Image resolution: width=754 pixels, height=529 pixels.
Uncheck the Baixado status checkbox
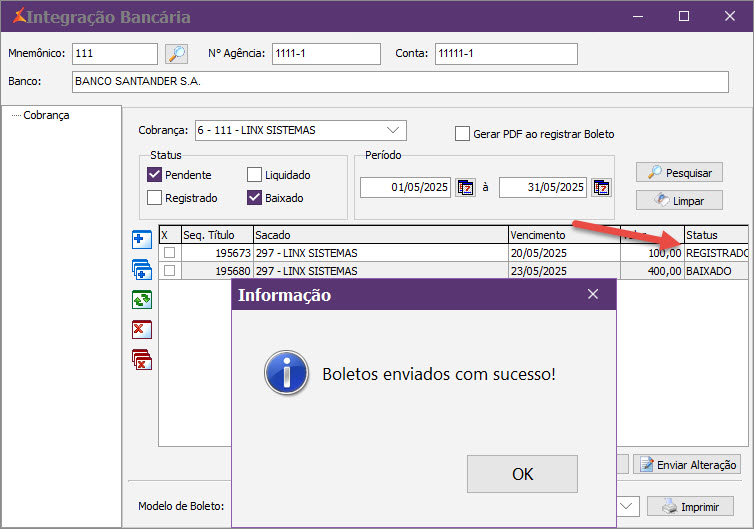tap(254, 198)
